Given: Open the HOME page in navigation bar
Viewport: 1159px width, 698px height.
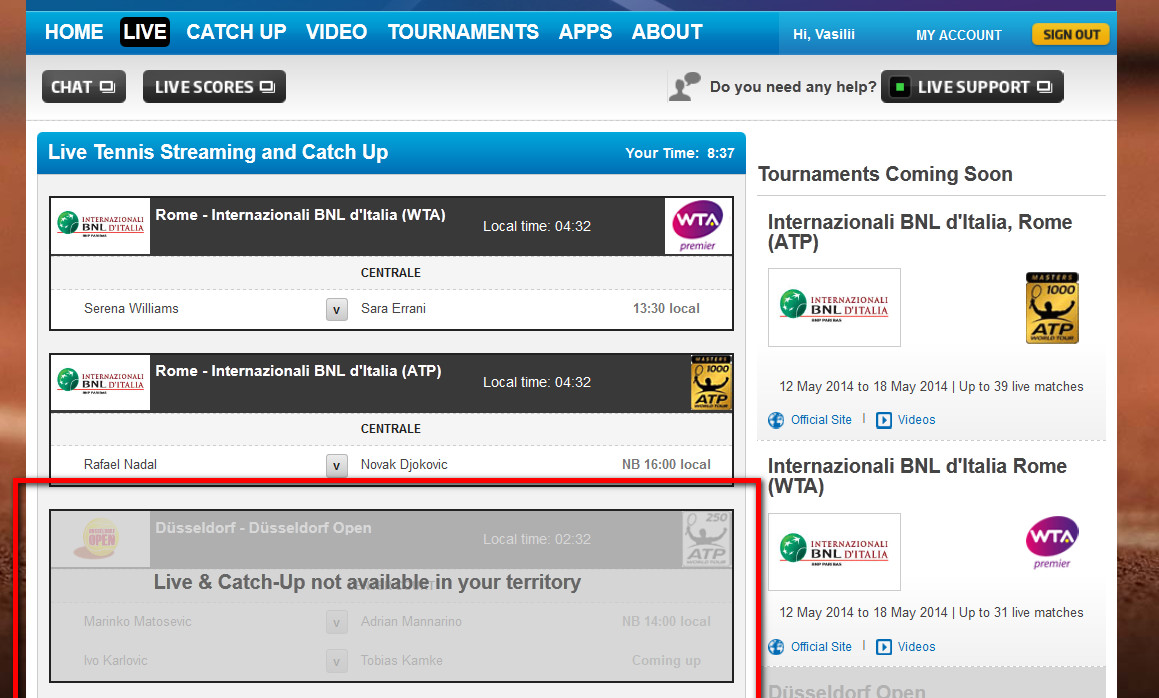Looking at the screenshot, I should 74,32.
